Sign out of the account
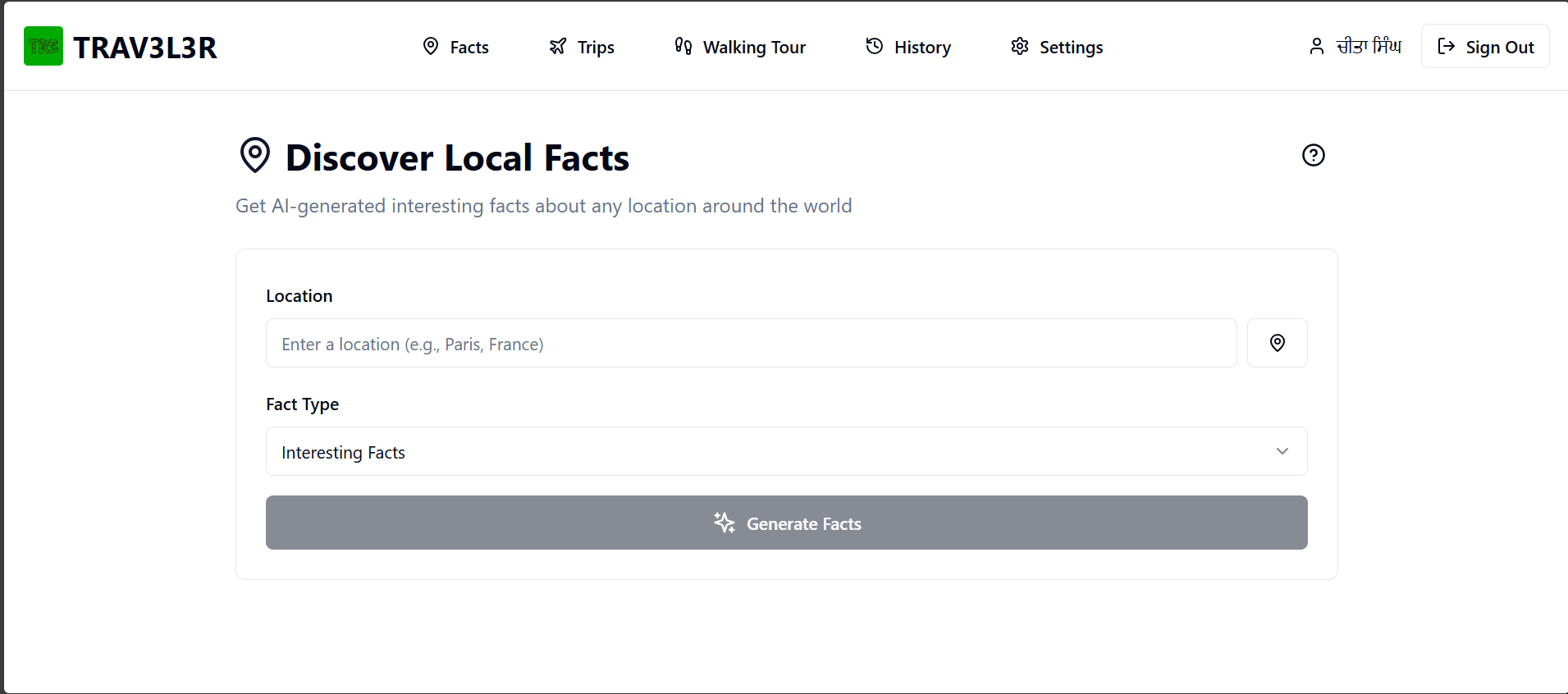Screen dimensions: 1568x694 [x=1485, y=47]
